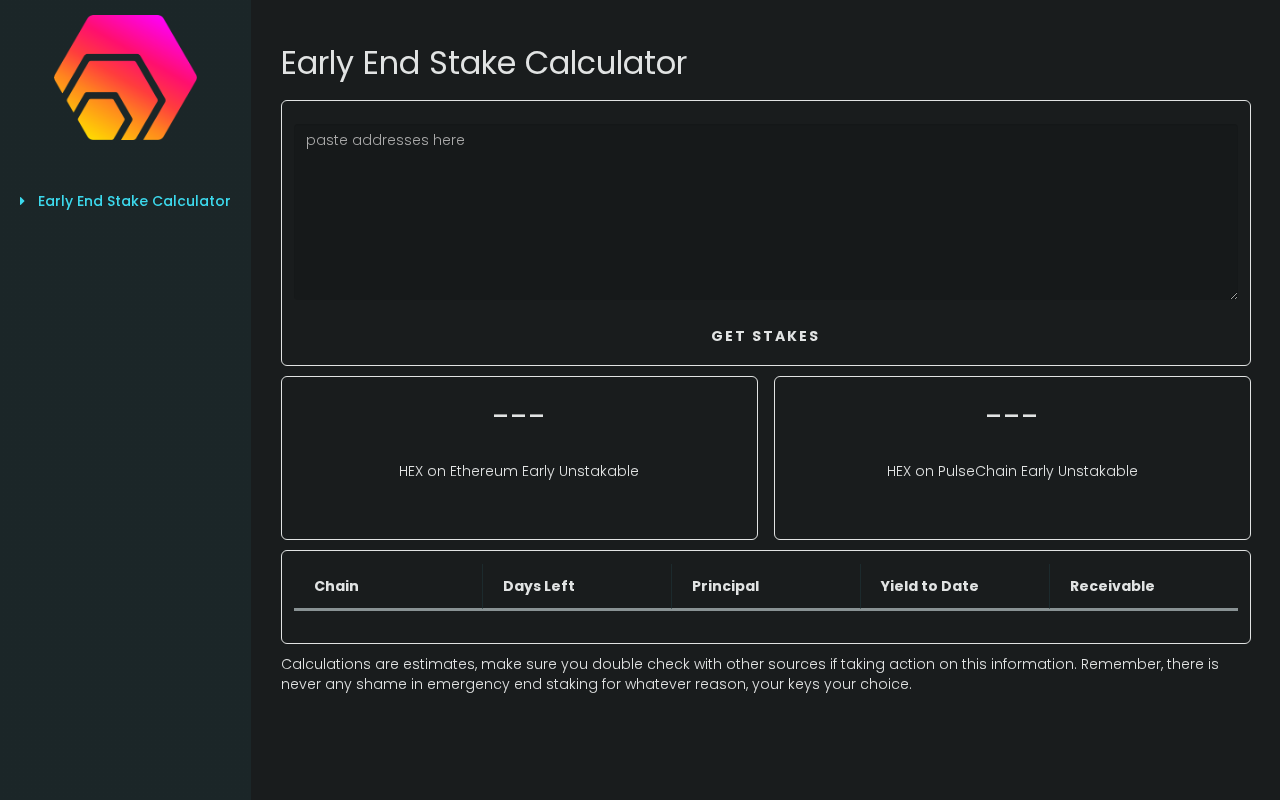The width and height of the screenshot is (1280, 800).
Task: Click divider between Chain and Days Left headers
Action: 482,586
